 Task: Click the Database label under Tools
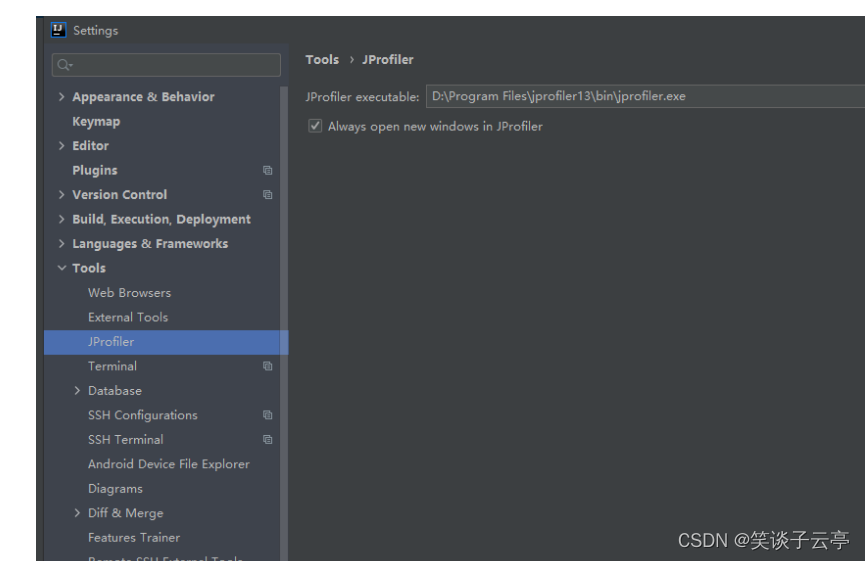[x=115, y=391]
